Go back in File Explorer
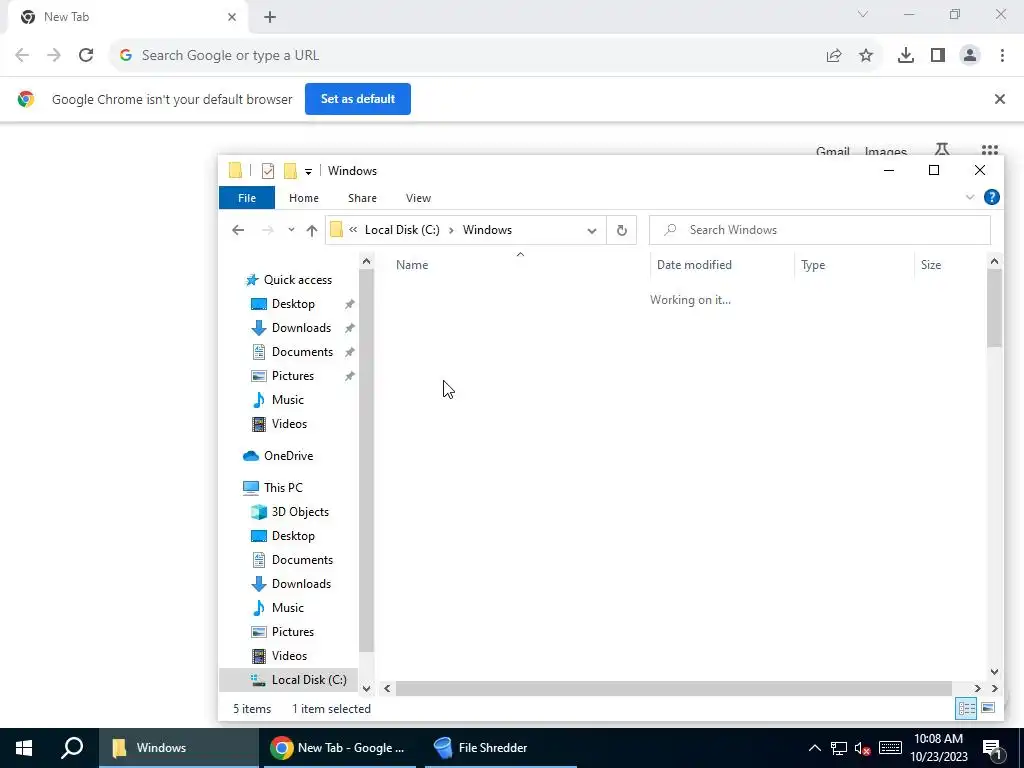 238,230
